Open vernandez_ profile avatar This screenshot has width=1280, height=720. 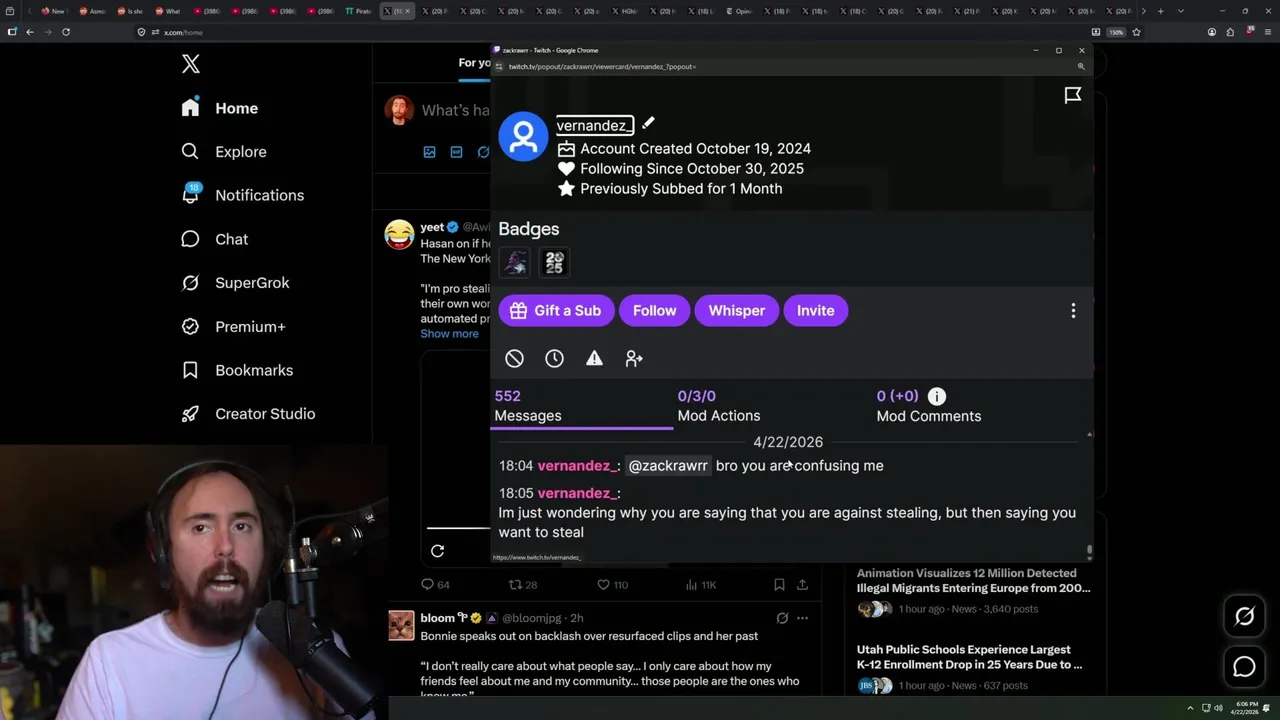point(523,136)
